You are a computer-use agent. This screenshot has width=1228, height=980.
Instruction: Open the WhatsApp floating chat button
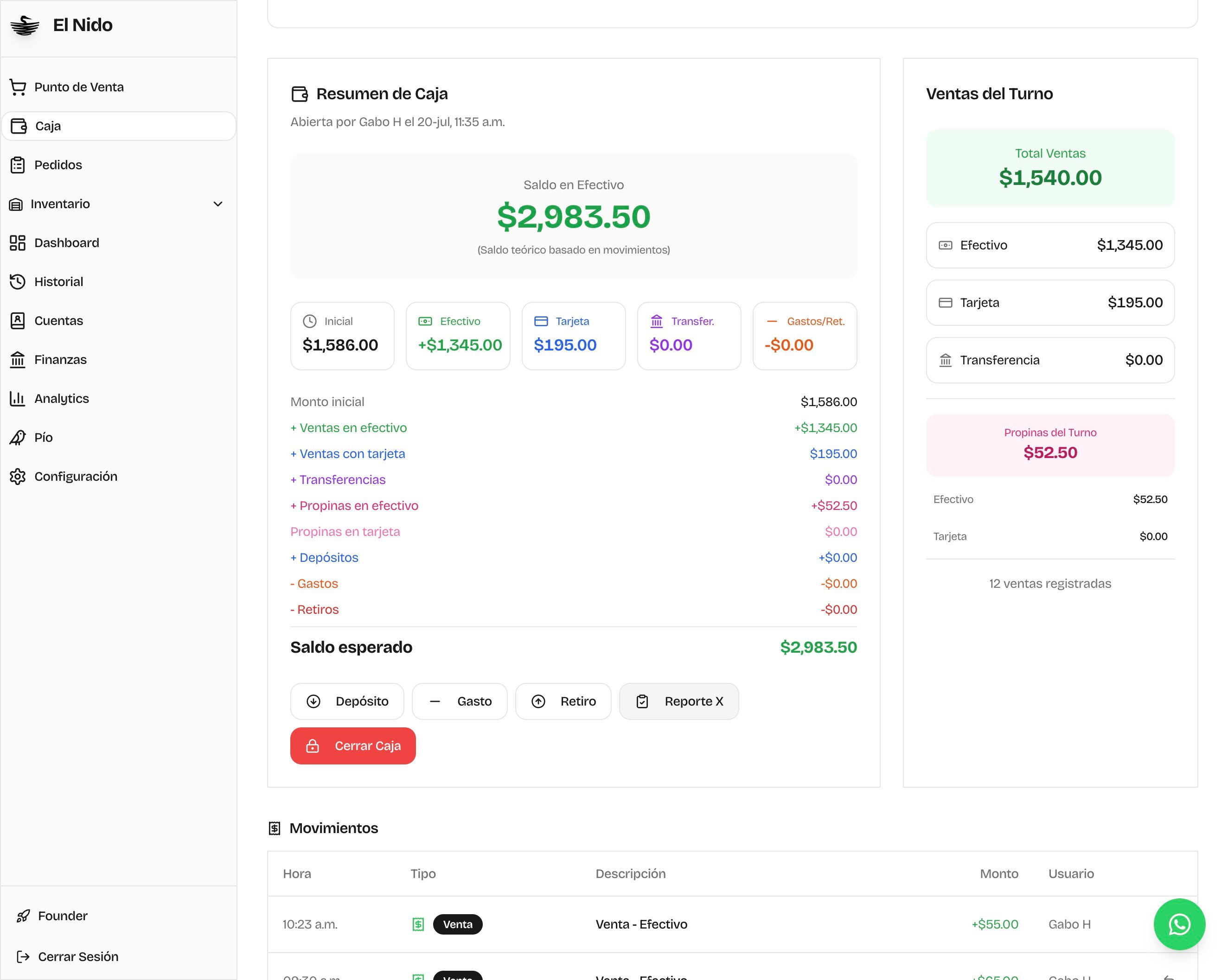[x=1179, y=924]
